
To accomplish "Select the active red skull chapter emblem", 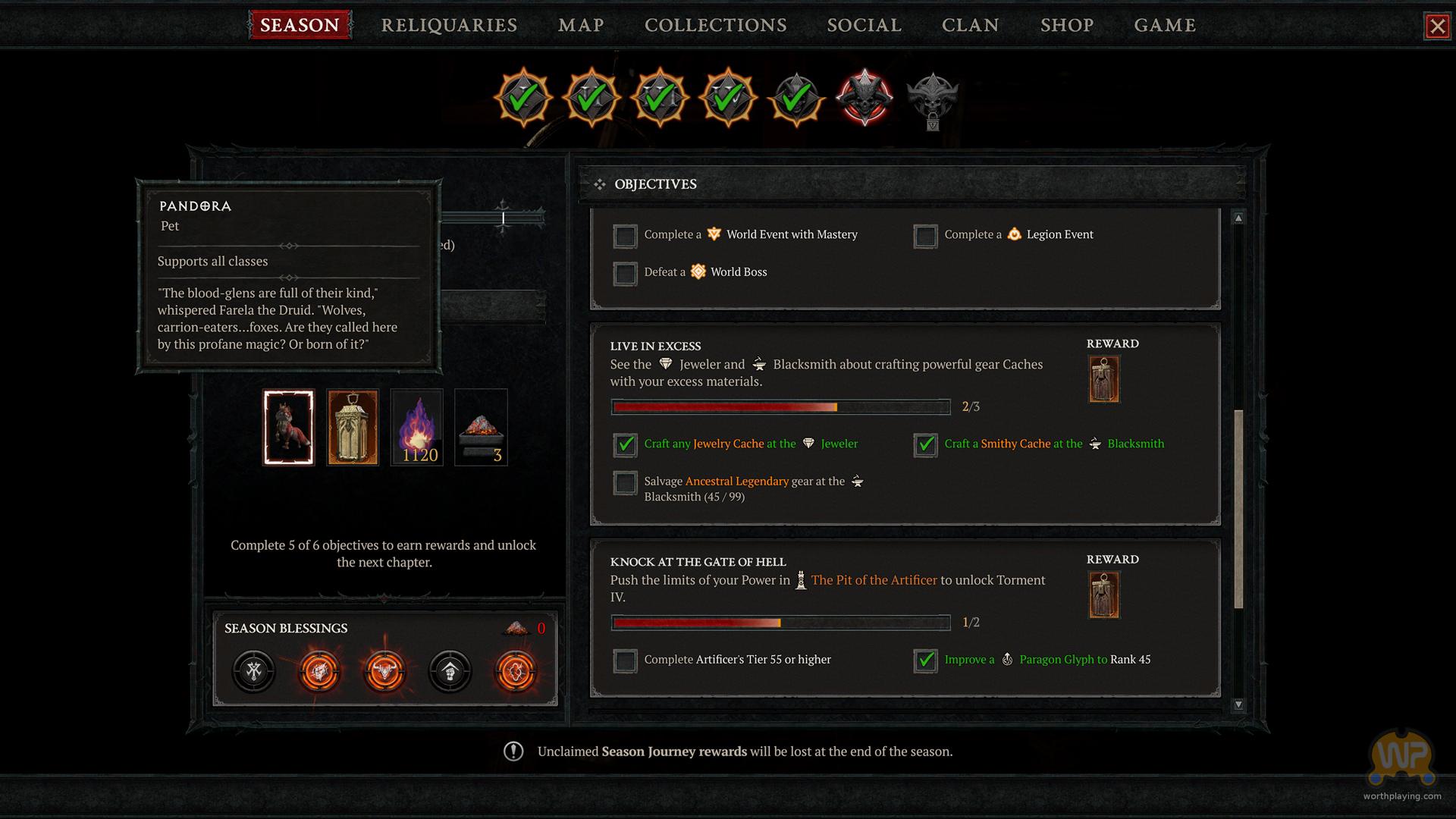I will pos(864,98).
